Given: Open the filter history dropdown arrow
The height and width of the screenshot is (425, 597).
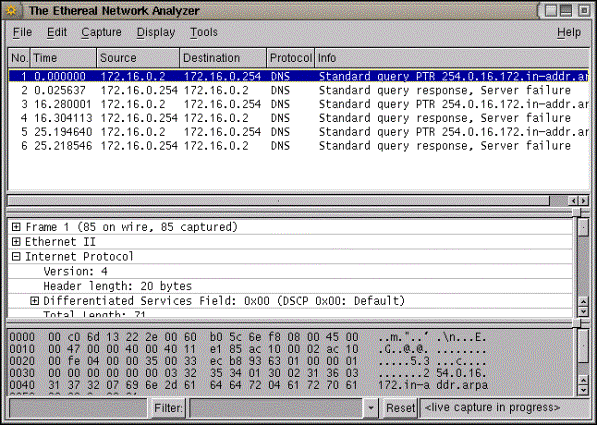Looking at the screenshot, I should (370, 408).
